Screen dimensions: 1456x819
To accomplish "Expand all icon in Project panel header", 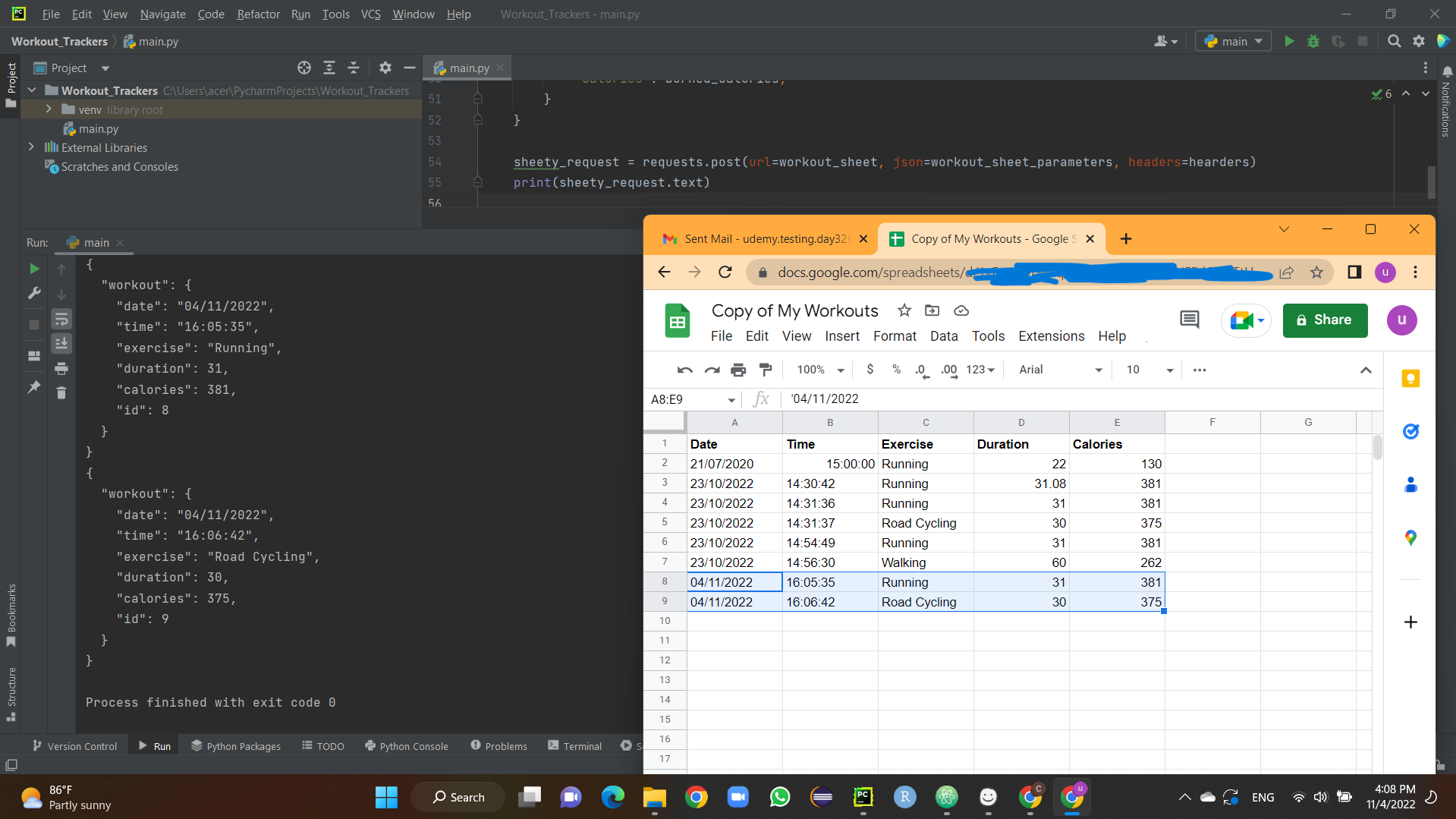I will pyautogui.click(x=329, y=68).
